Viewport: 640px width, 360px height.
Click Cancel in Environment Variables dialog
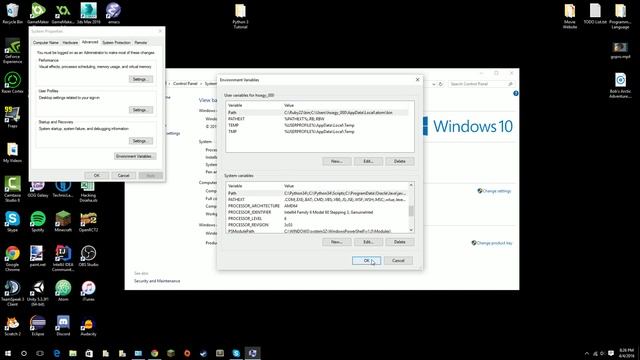398,260
